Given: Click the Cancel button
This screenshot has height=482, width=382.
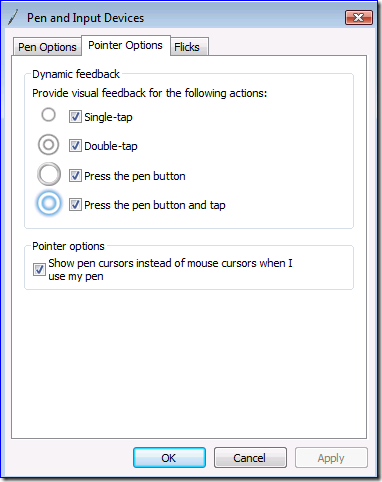Looking at the screenshot, I should 250,458.
